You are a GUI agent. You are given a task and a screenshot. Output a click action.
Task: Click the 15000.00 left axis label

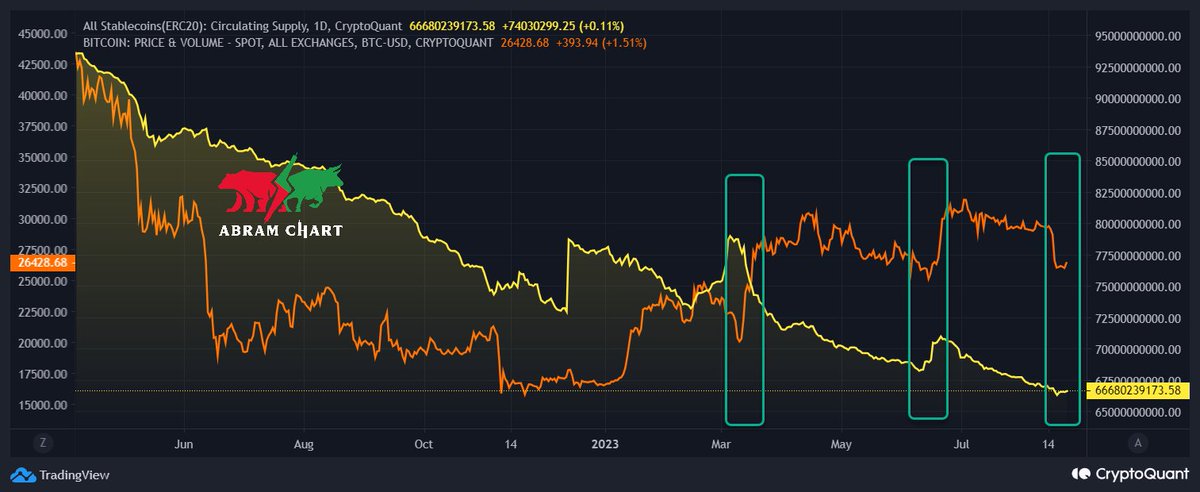(x=42, y=405)
